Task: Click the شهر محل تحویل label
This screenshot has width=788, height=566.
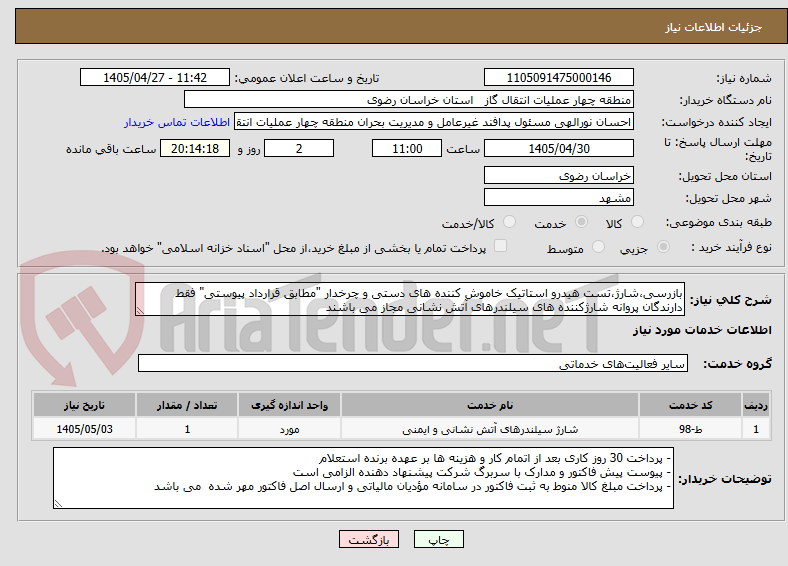Action: pyautogui.click(x=729, y=199)
